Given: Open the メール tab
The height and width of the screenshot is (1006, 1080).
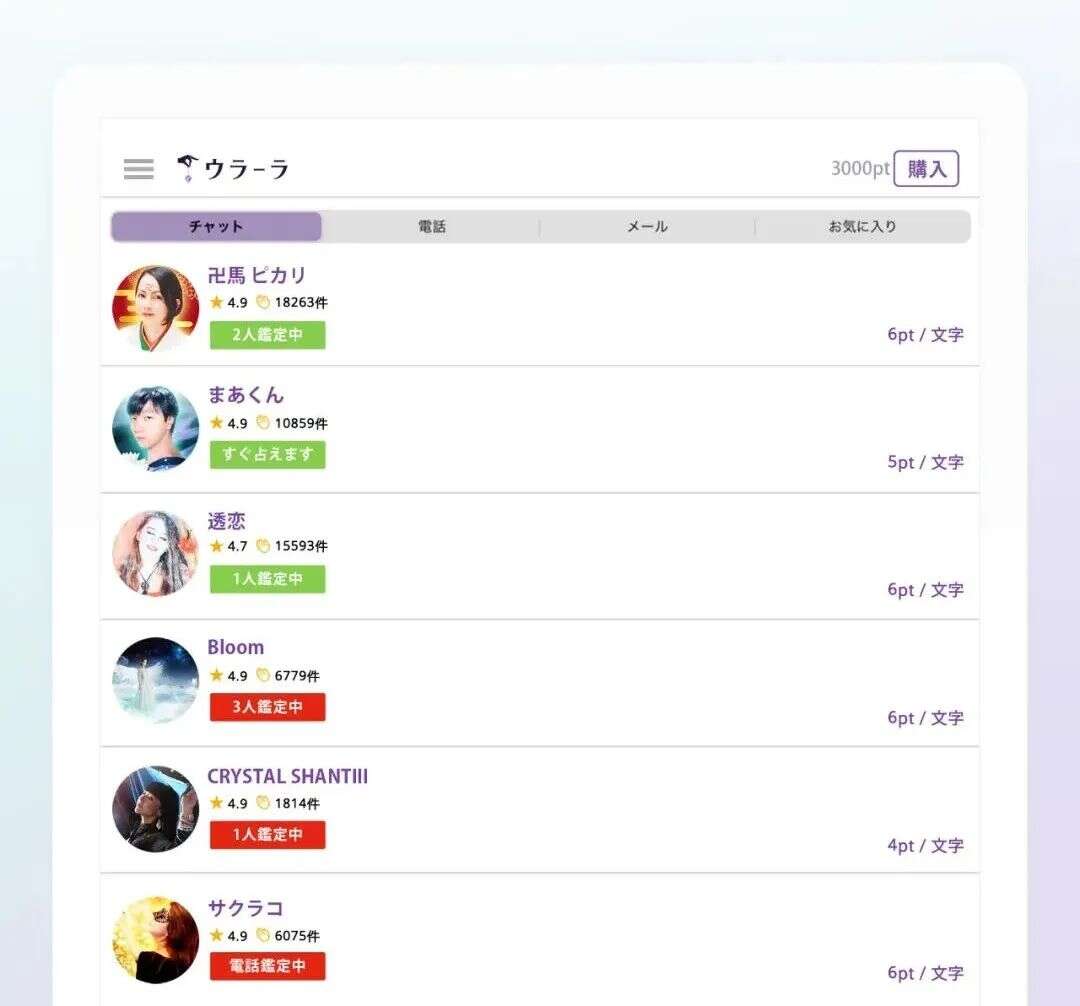Looking at the screenshot, I should point(647,226).
